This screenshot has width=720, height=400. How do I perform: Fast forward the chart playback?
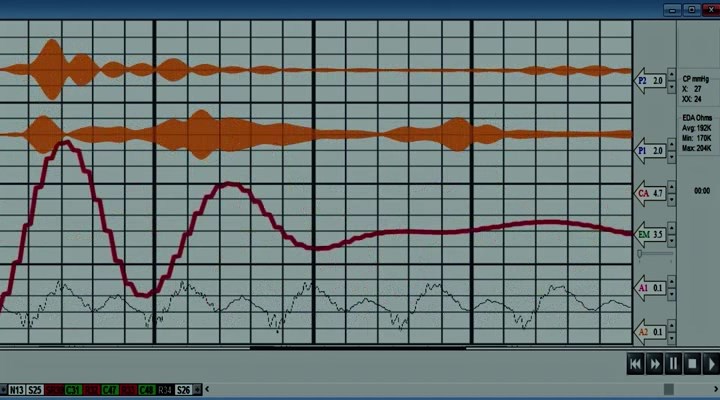[654, 364]
